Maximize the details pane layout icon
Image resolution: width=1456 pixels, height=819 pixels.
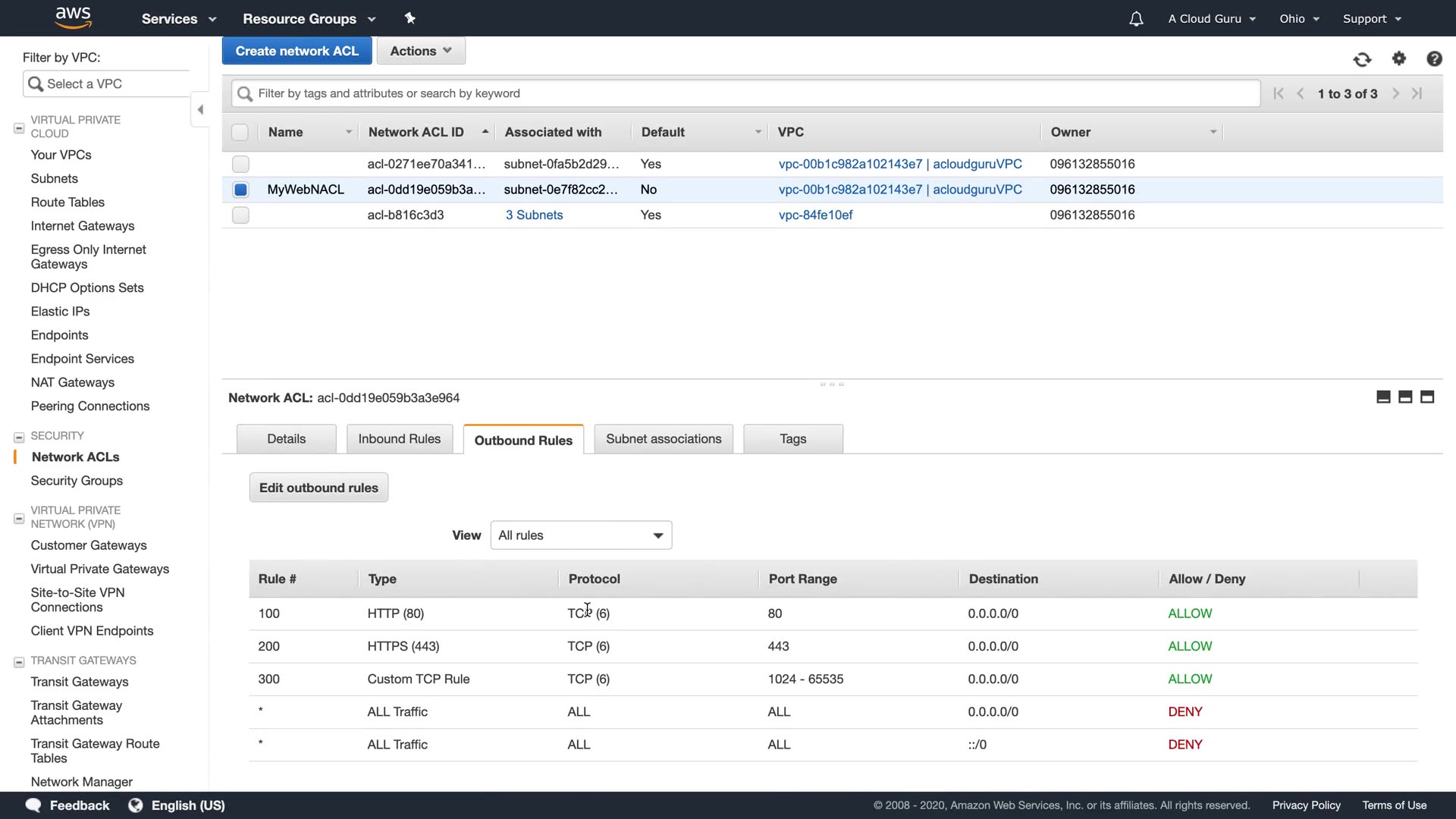(1427, 397)
